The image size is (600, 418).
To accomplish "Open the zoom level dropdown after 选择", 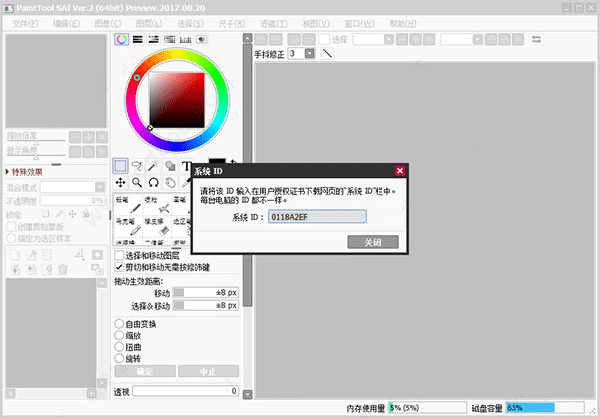I will pyautogui.click(x=389, y=39).
